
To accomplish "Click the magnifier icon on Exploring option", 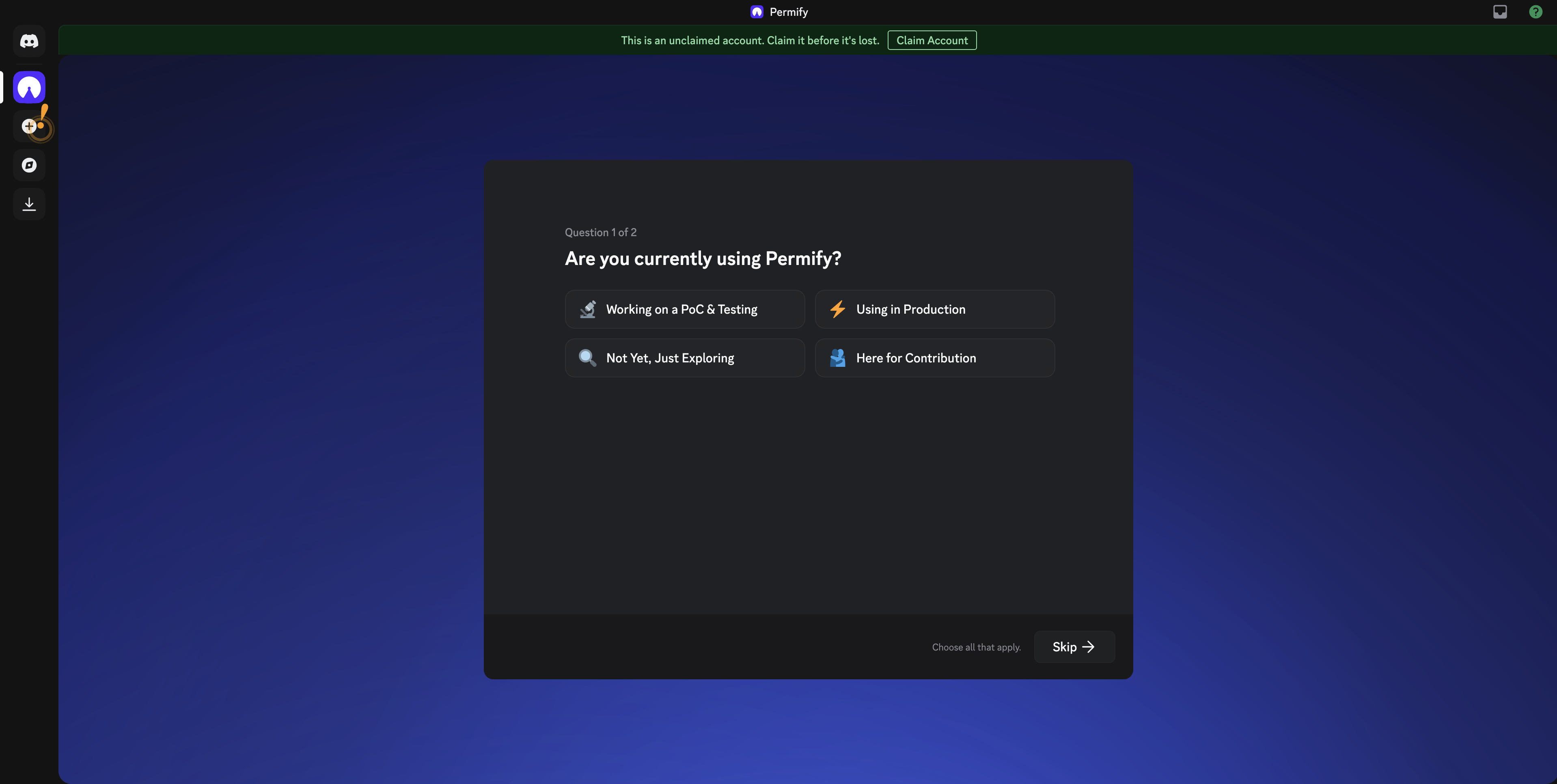I will (x=587, y=357).
